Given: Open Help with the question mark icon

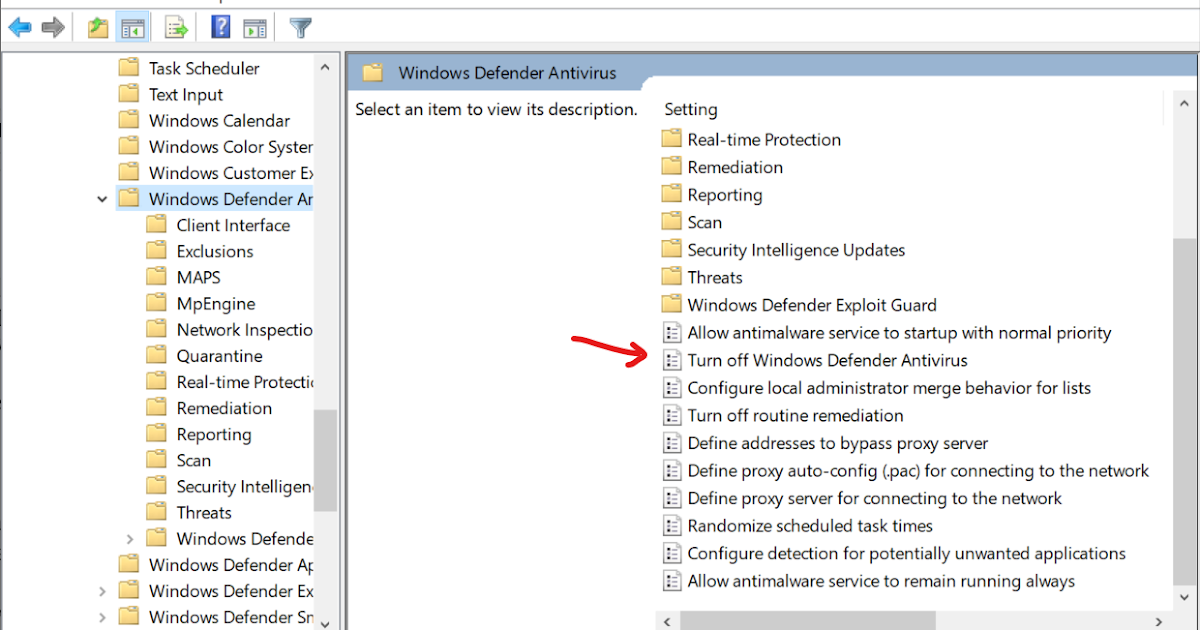Looking at the screenshot, I should 222,27.
